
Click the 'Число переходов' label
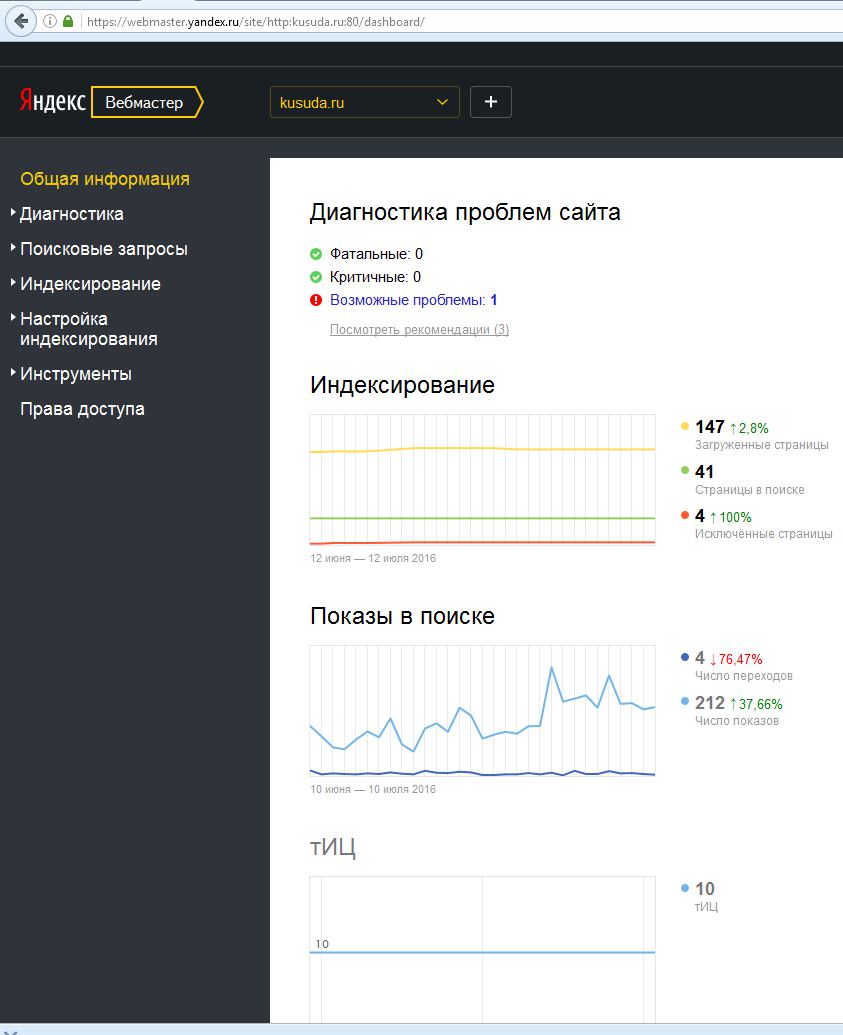pyautogui.click(x=744, y=676)
